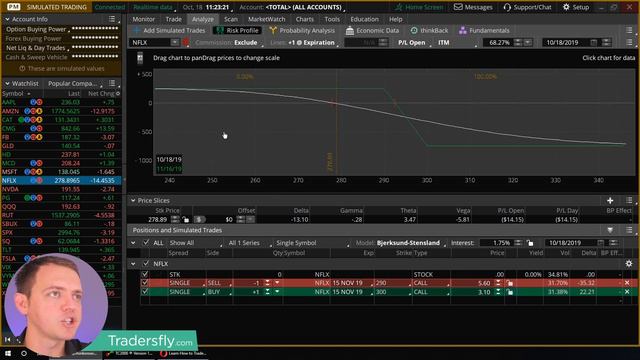Adjust interest 1.75% stepper
The image size is (640, 360).
tap(518, 243)
